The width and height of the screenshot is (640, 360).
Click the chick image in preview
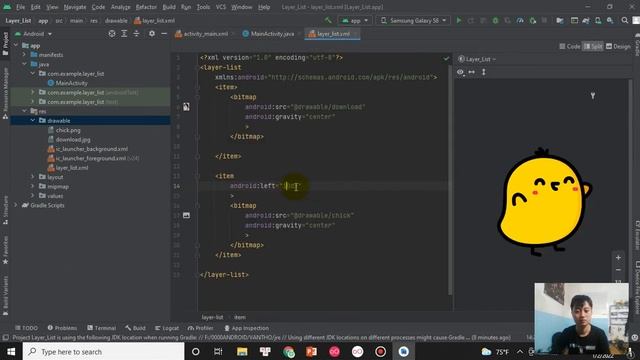point(544,202)
